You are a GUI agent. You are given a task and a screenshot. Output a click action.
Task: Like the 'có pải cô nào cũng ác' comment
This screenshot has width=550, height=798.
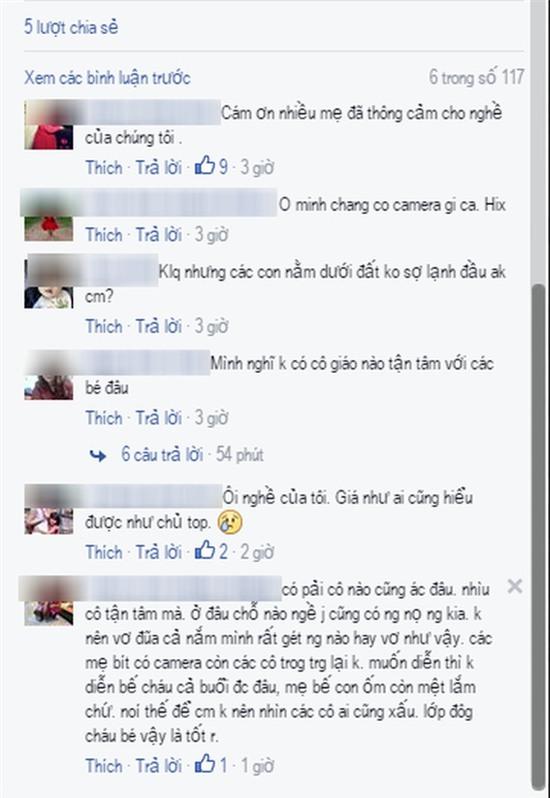(104, 765)
